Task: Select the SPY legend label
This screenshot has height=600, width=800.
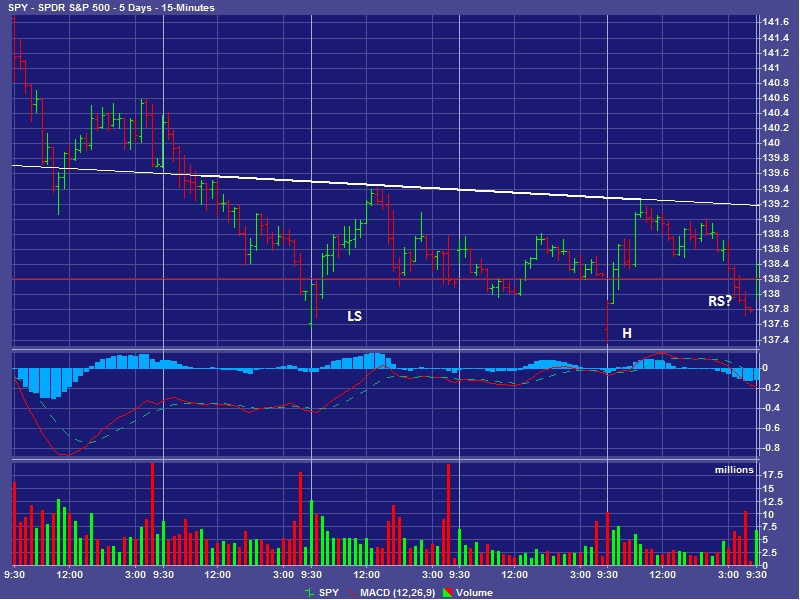Action: [329, 592]
